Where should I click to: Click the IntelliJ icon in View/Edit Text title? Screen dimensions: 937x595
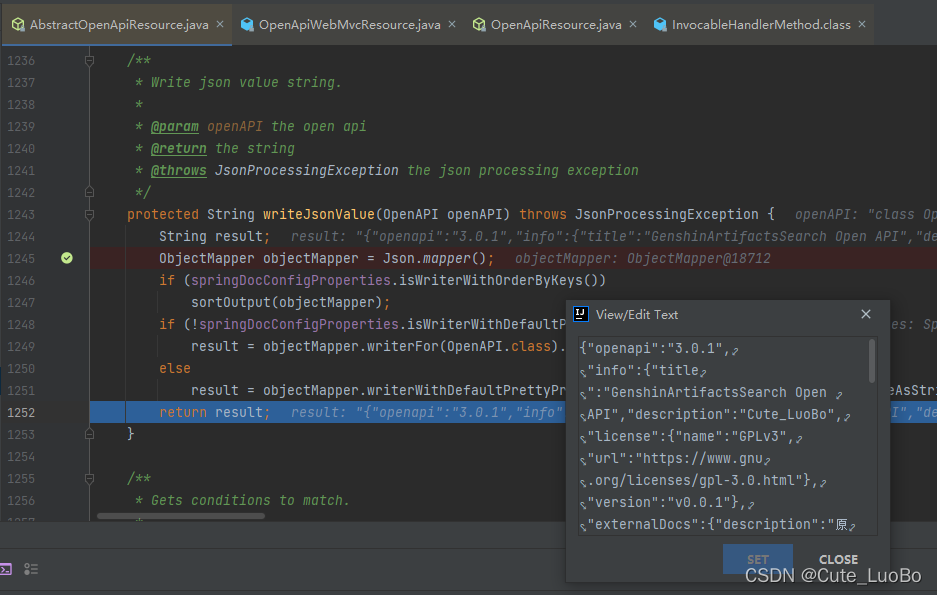pos(581,314)
